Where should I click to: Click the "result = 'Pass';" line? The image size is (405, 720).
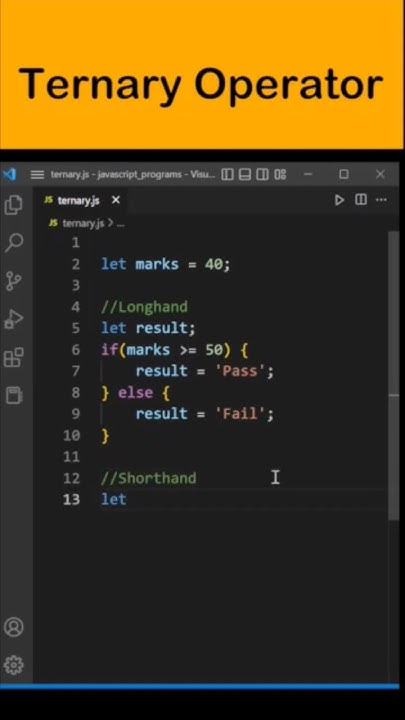(205, 371)
